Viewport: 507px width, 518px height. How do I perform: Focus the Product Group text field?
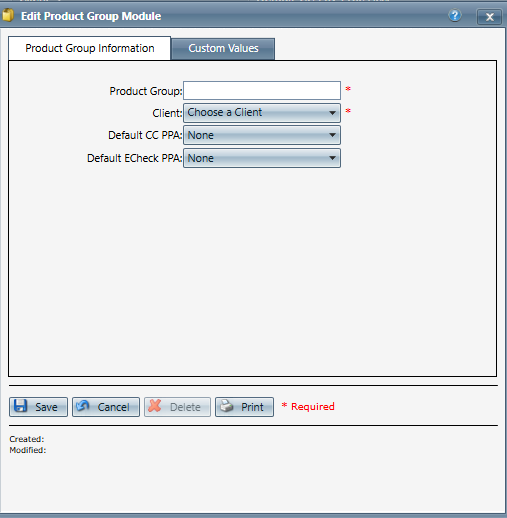coord(262,90)
